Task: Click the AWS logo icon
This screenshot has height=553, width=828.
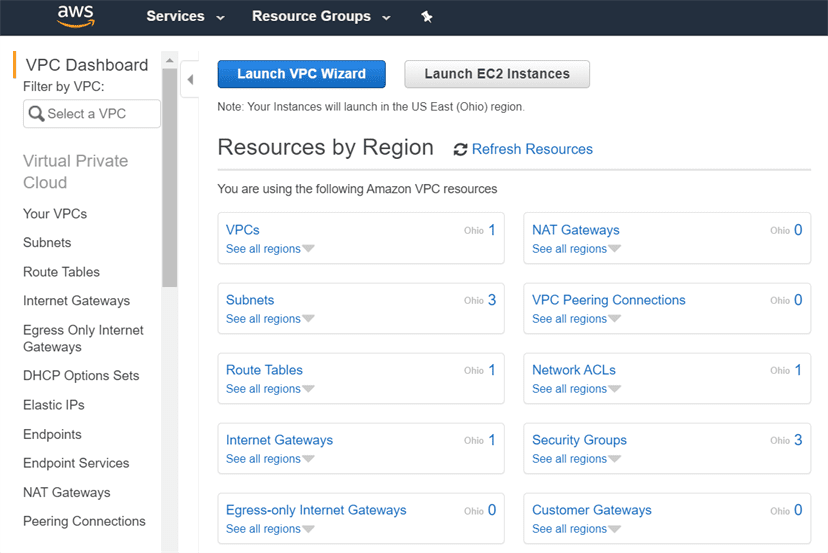Action: pos(75,15)
